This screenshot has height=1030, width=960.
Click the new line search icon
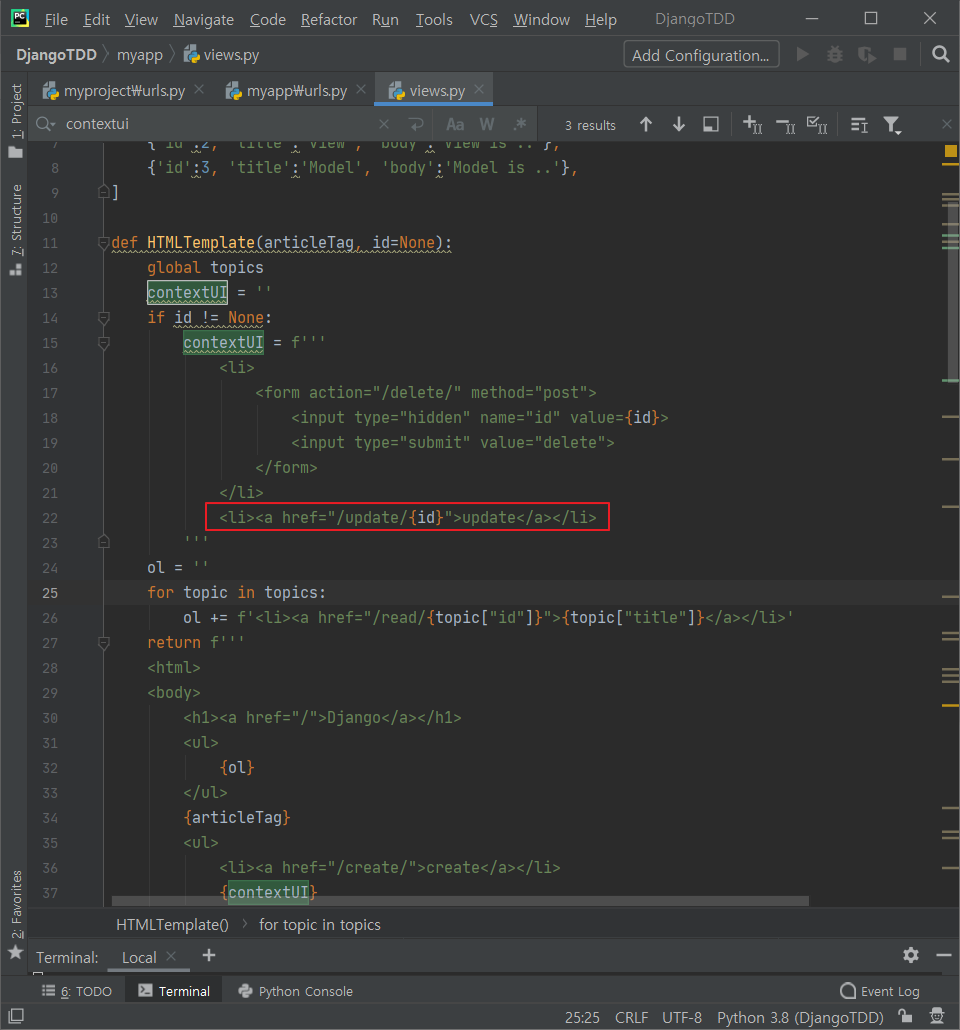pyautogui.click(x=416, y=124)
